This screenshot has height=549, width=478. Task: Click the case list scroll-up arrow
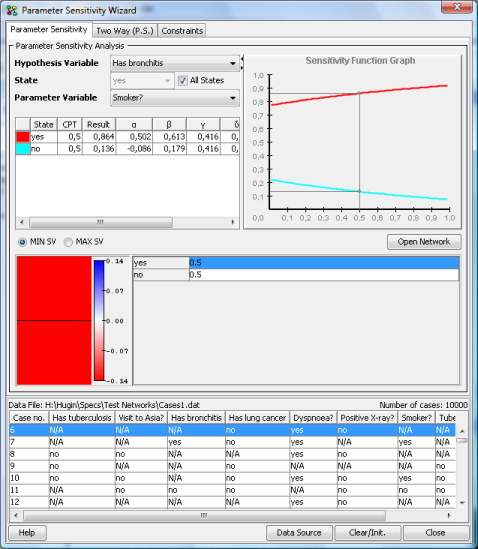pos(462,431)
